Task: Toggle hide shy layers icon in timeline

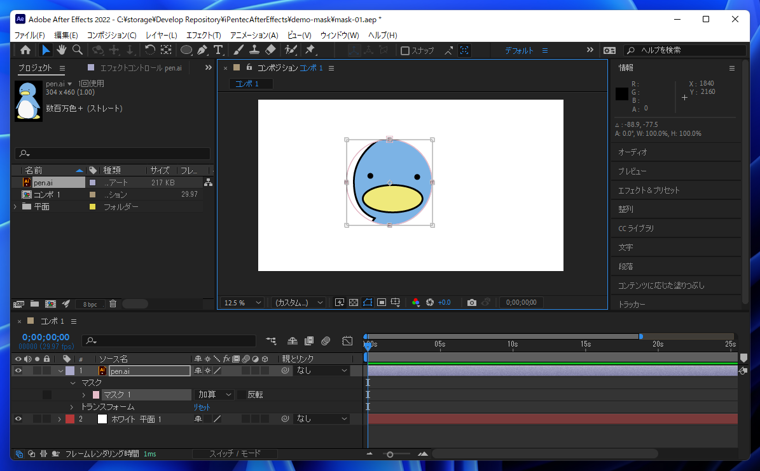Action: coord(292,341)
